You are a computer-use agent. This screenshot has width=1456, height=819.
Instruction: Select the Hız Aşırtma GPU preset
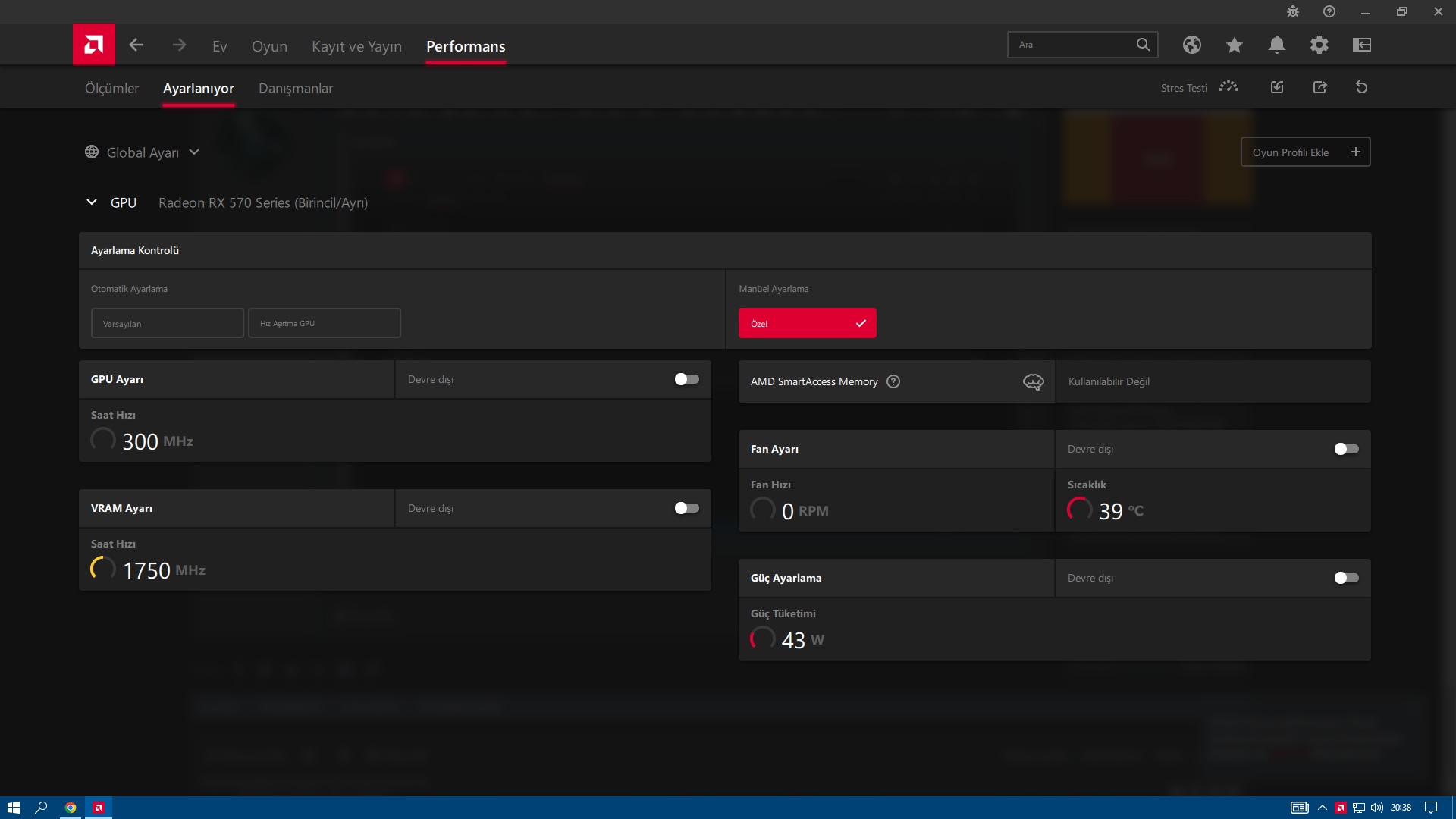(x=324, y=323)
